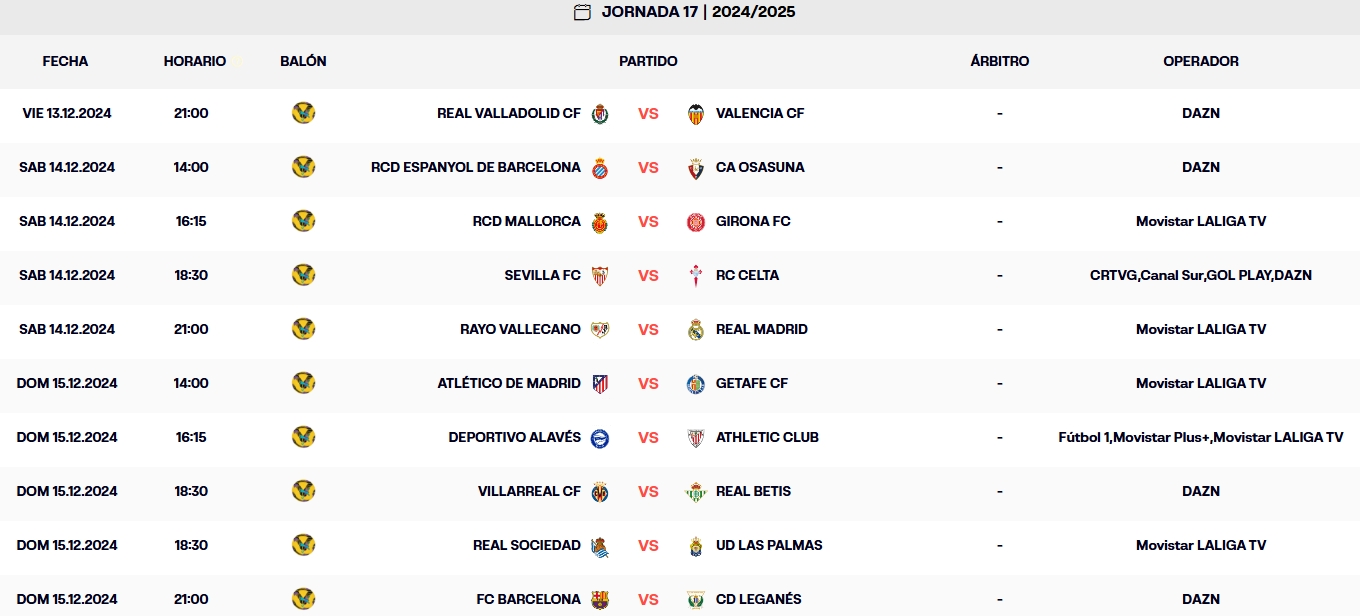The width and height of the screenshot is (1360, 616).
Task: Click the FC Barcelona crest
Action: pos(600,599)
